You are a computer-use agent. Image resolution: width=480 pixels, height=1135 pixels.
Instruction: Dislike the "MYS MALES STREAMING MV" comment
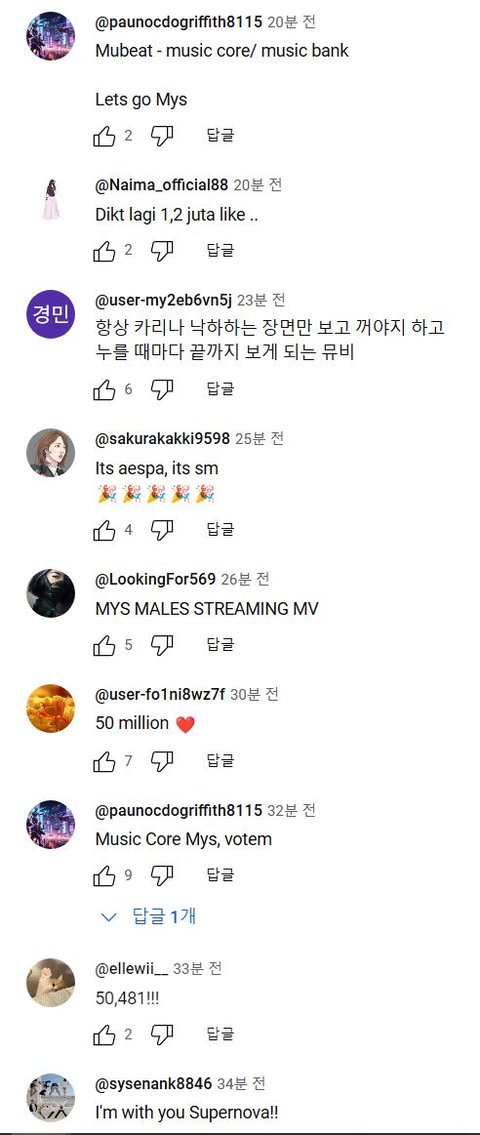point(162,645)
